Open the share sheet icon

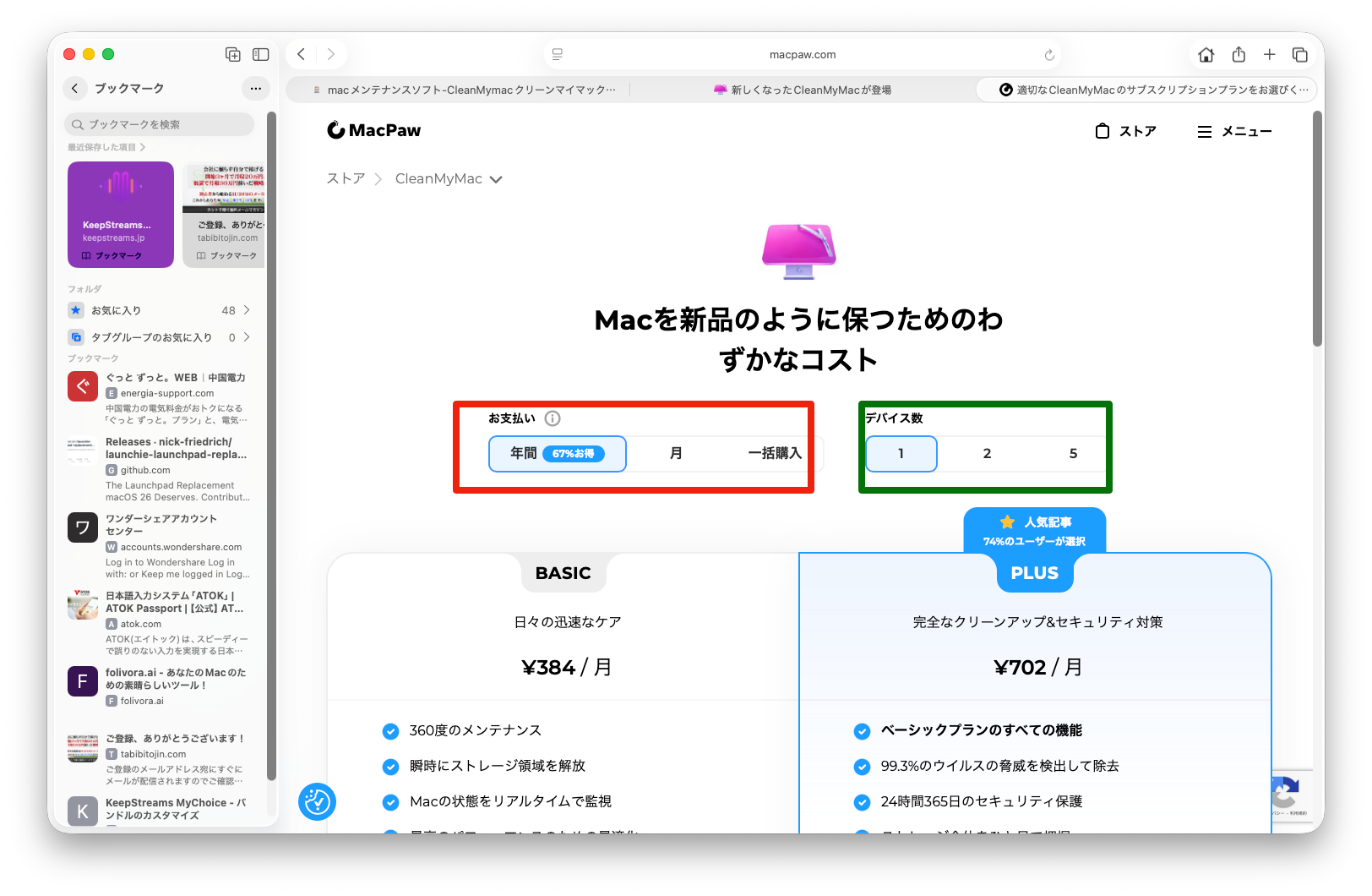[1239, 55]
